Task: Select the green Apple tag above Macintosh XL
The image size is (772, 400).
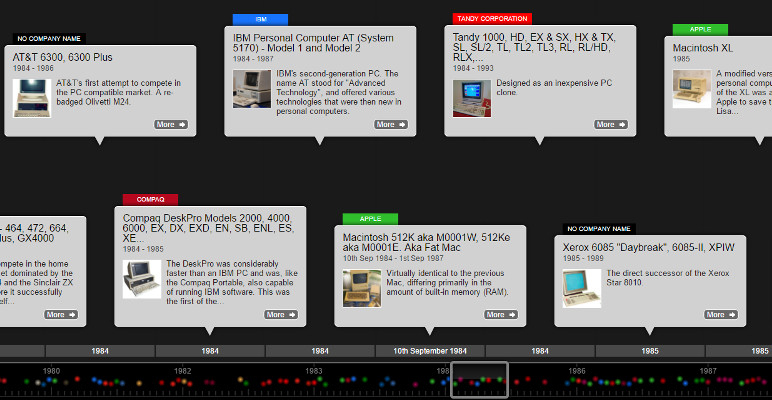Action: click(x=701, y=30)
